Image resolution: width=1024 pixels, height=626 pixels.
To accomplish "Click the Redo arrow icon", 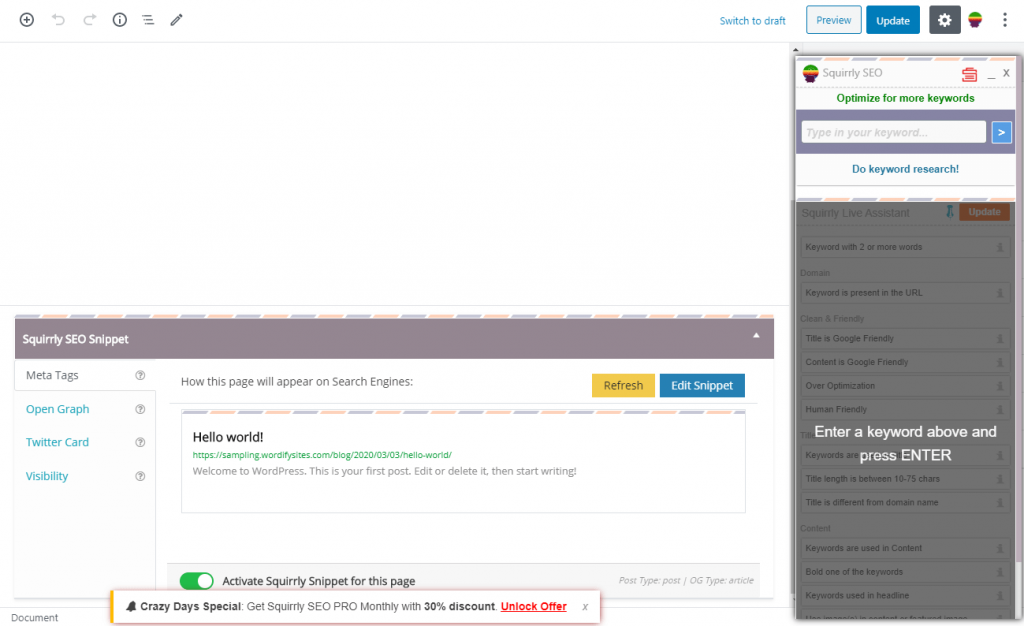I will [x=89, y=20].
